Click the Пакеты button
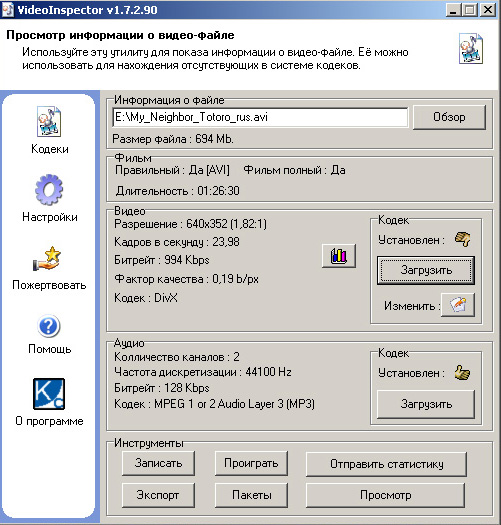501x525 pixels. (x=252, y=495)
